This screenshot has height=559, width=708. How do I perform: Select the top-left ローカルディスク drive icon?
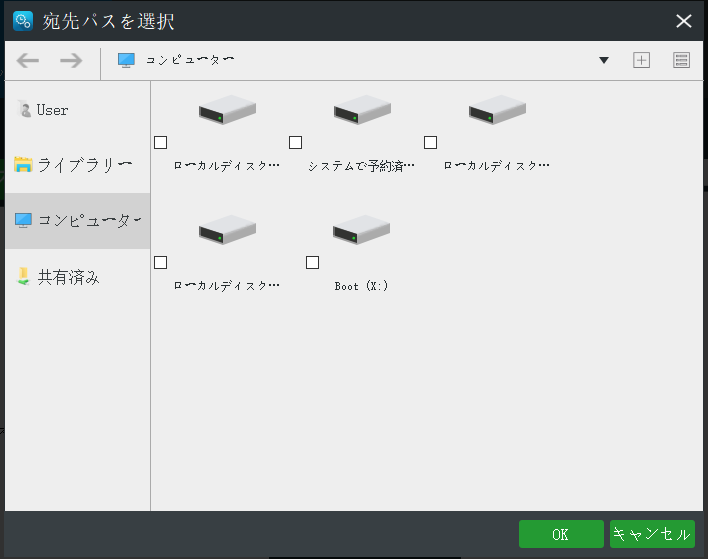pyautogui.click(x=227, y=109)
